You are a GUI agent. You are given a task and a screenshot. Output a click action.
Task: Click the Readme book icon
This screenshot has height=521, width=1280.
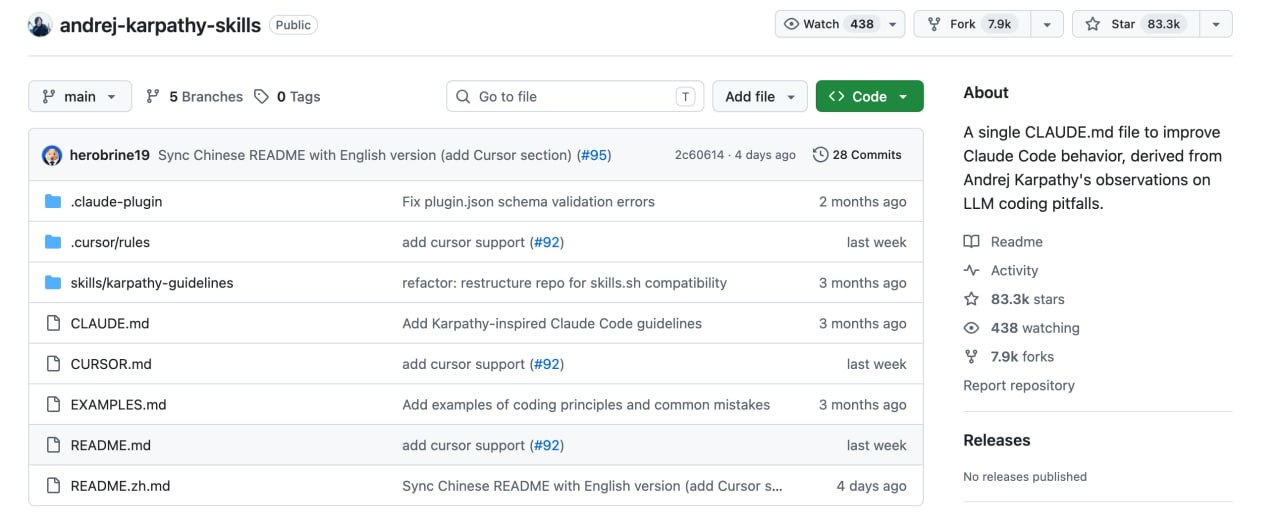(x=971, y=242)
